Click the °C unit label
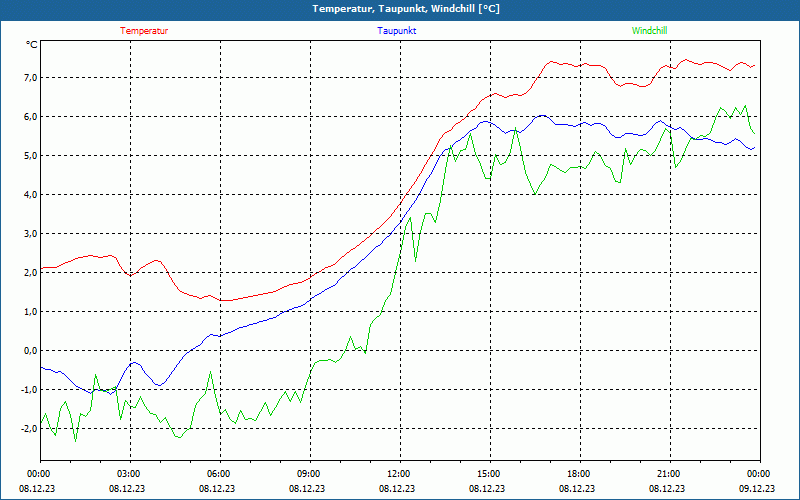Screen dimensions: 800x500 click(32, 45)
